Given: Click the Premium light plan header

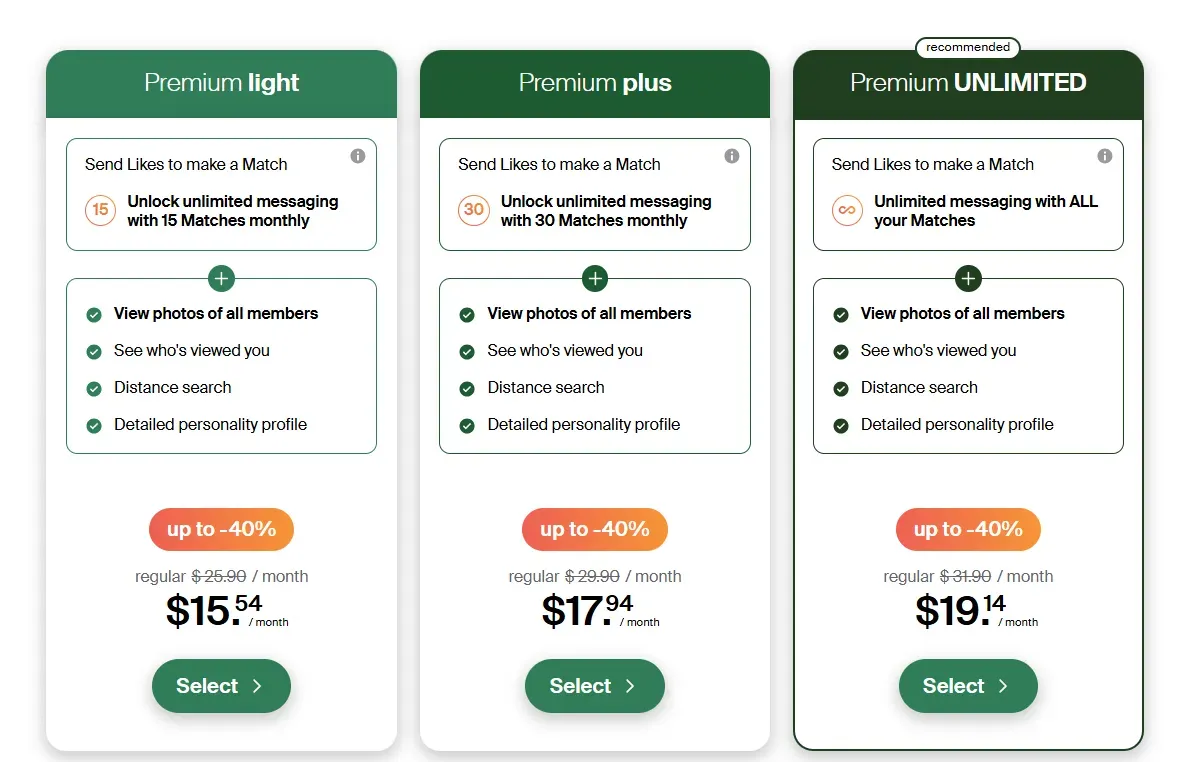Looking at the screenshot, I should 221,83.
